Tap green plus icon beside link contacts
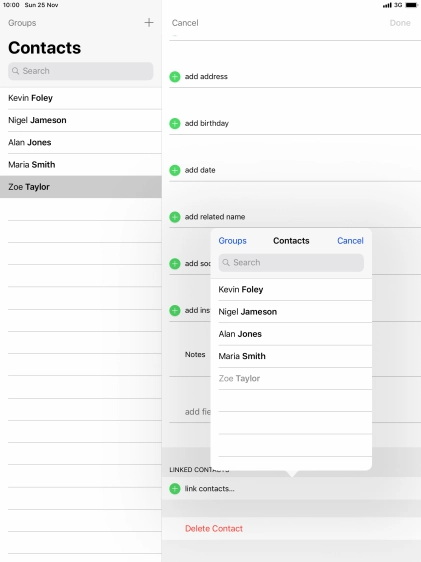The width and height of the screenshot is (421, 562). coord(175,489)
